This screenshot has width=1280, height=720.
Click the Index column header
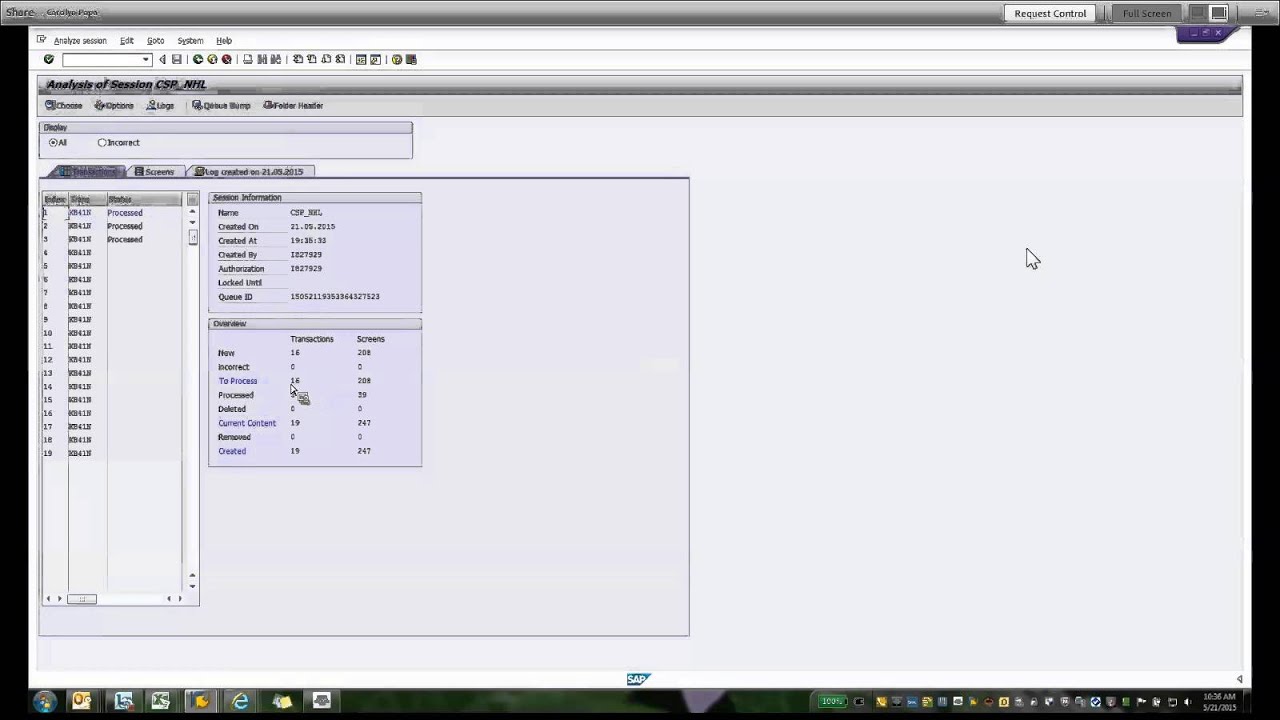(55, 199)
